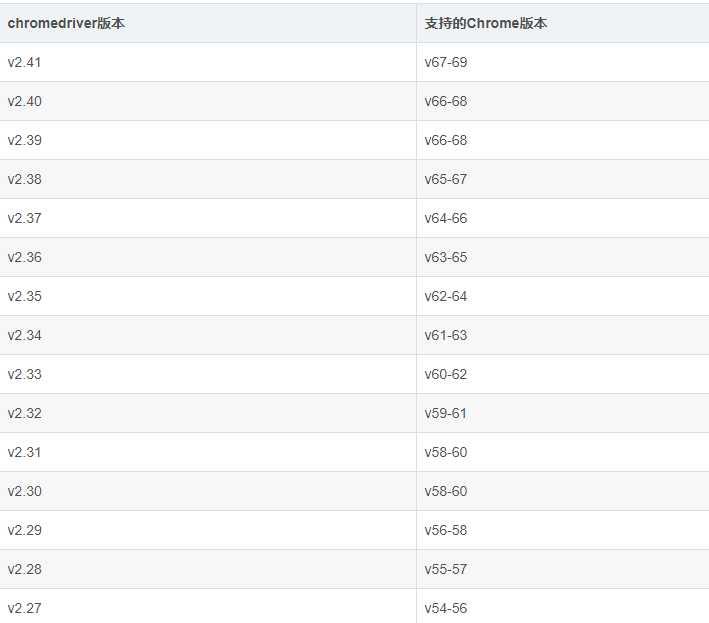709x623 pixels.
Task: Select the v61-63 Chrome version cell
Action: tap(563, 335)
